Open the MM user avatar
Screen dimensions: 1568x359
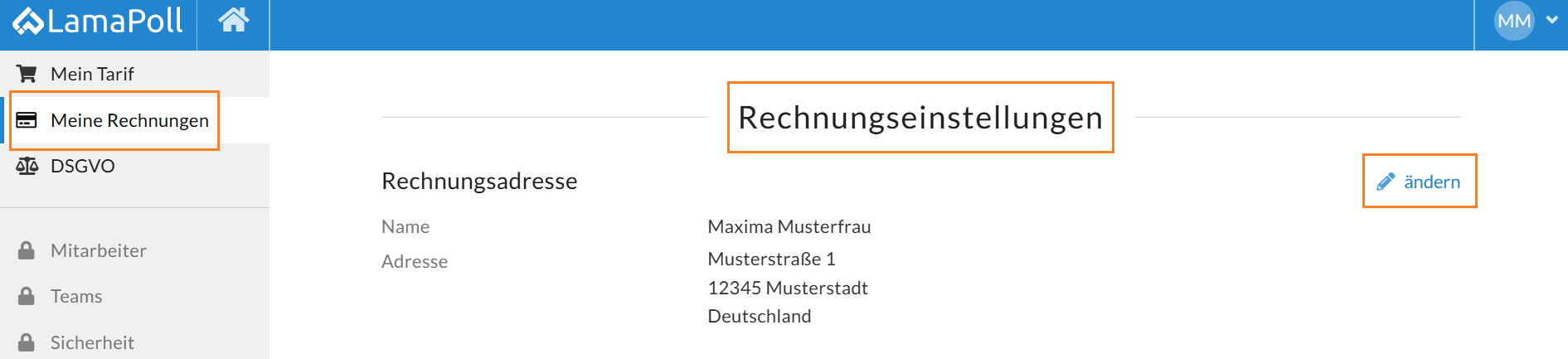click(x=1513, y=22)
